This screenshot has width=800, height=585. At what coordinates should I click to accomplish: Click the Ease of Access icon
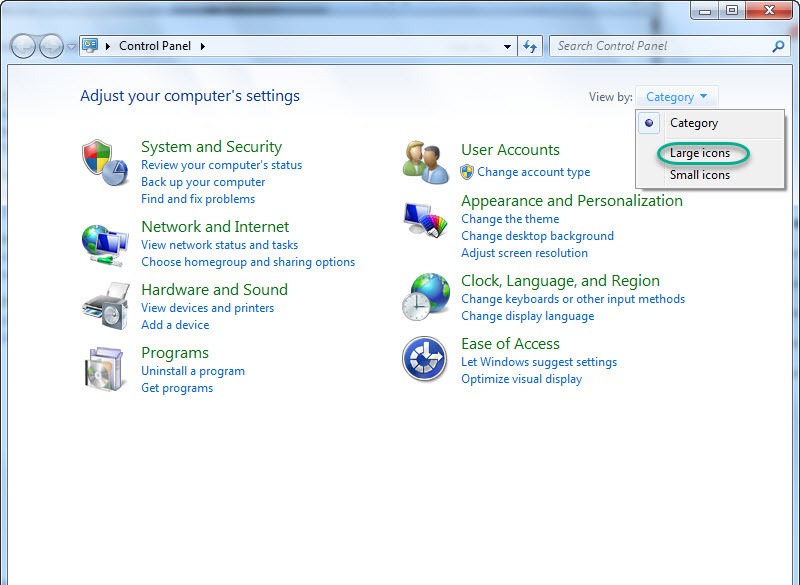(x=424, y=359)
